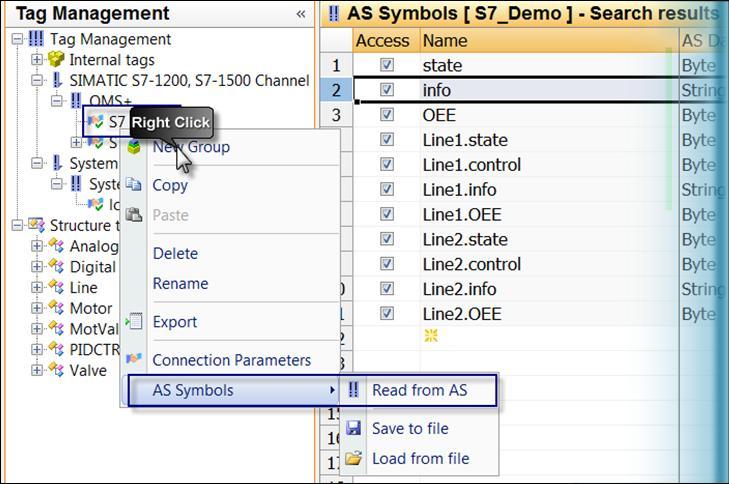Select the PIDCTR tree item
729x484 pixels.
[x=94, y=349]
